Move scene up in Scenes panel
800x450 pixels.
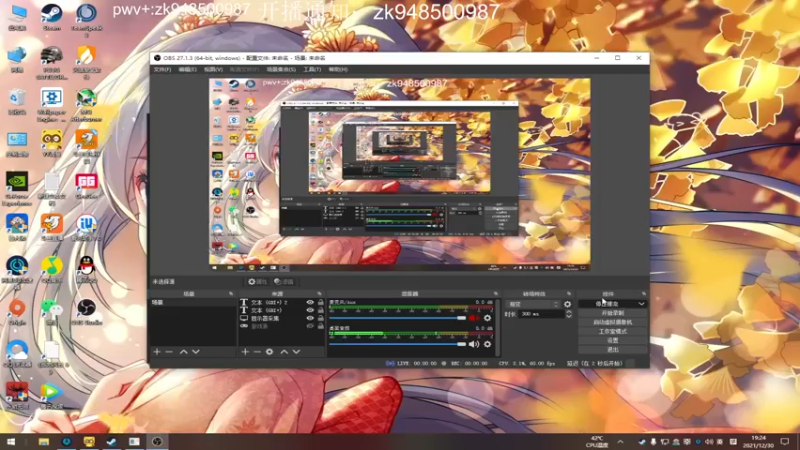tap(184, 352)
